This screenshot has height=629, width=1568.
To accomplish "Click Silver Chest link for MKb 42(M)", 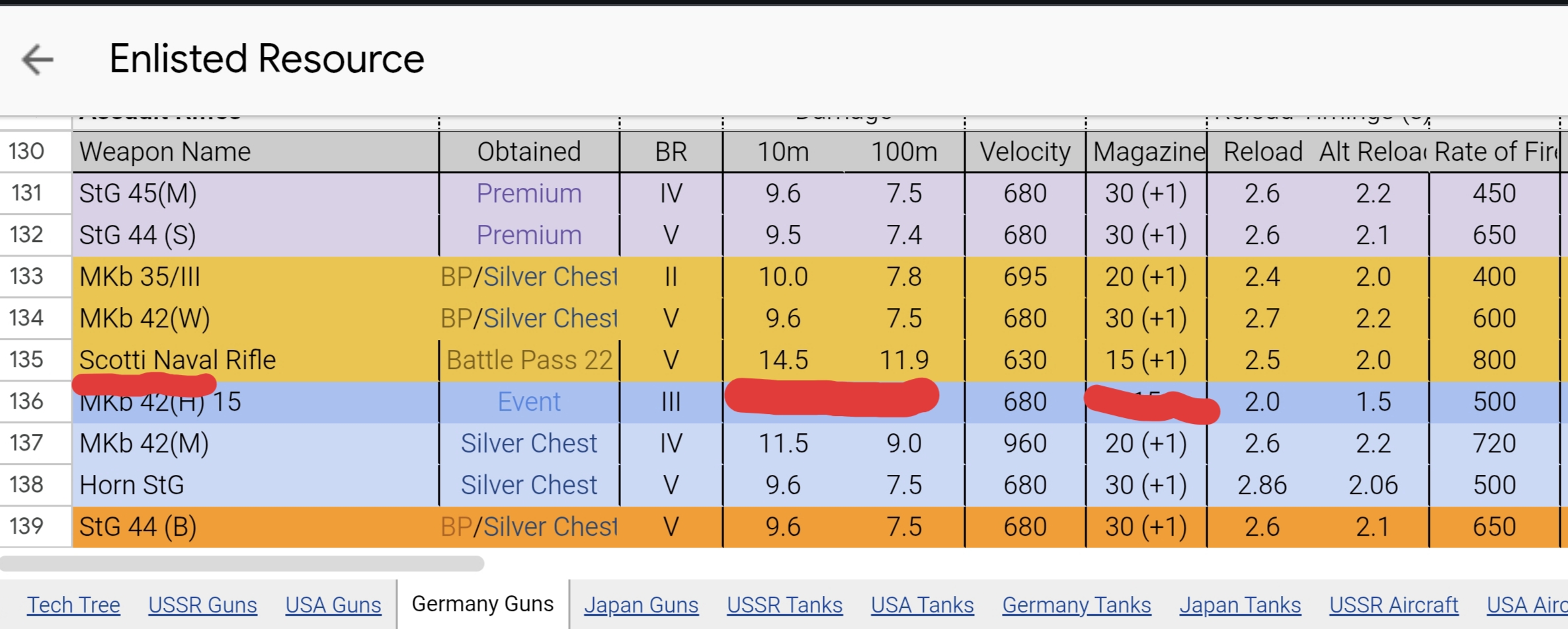I will [529, 444].
